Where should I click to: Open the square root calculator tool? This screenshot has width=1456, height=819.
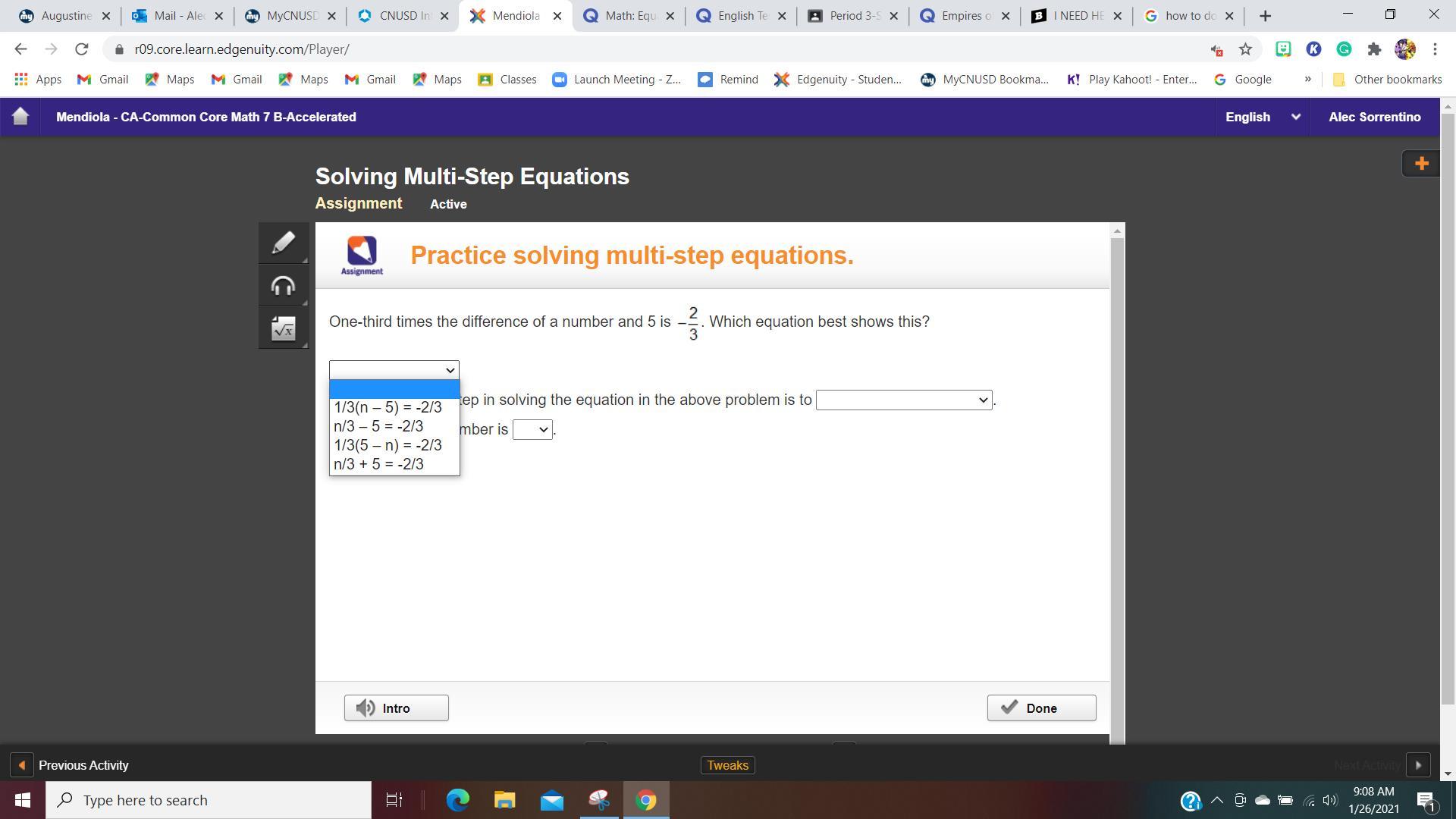click(x=283, y=329)
